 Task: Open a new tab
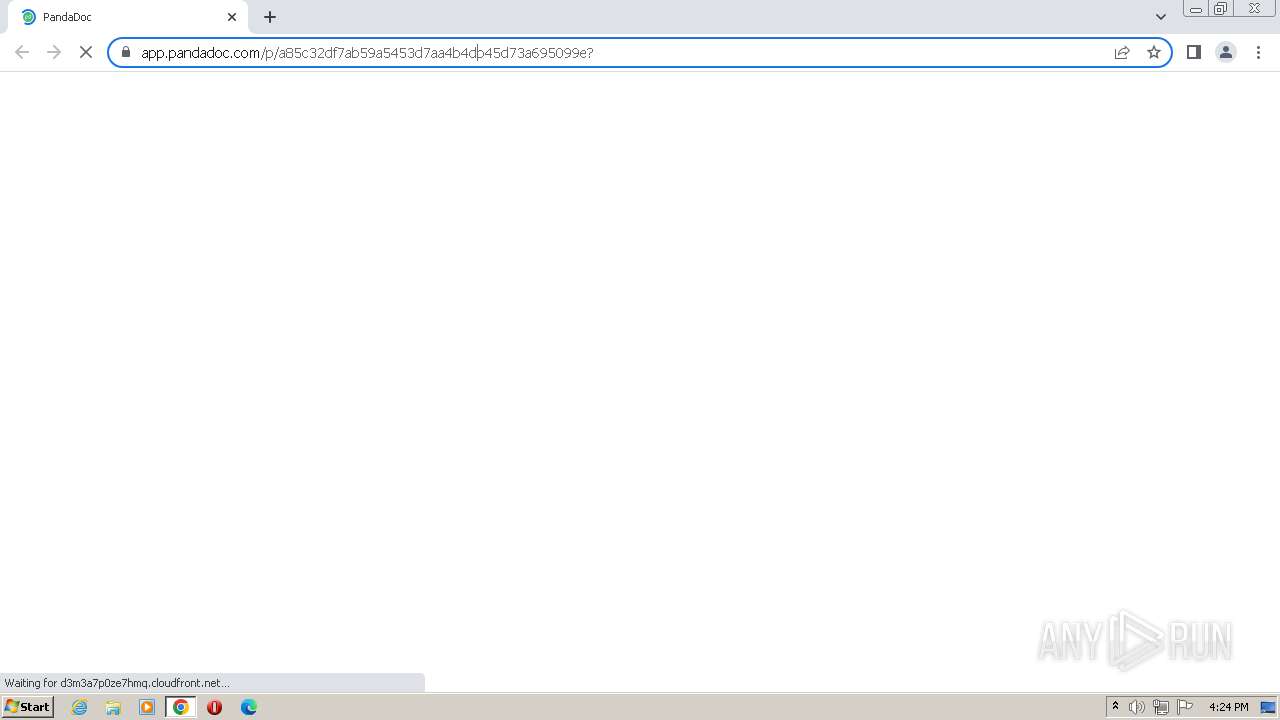270,17
